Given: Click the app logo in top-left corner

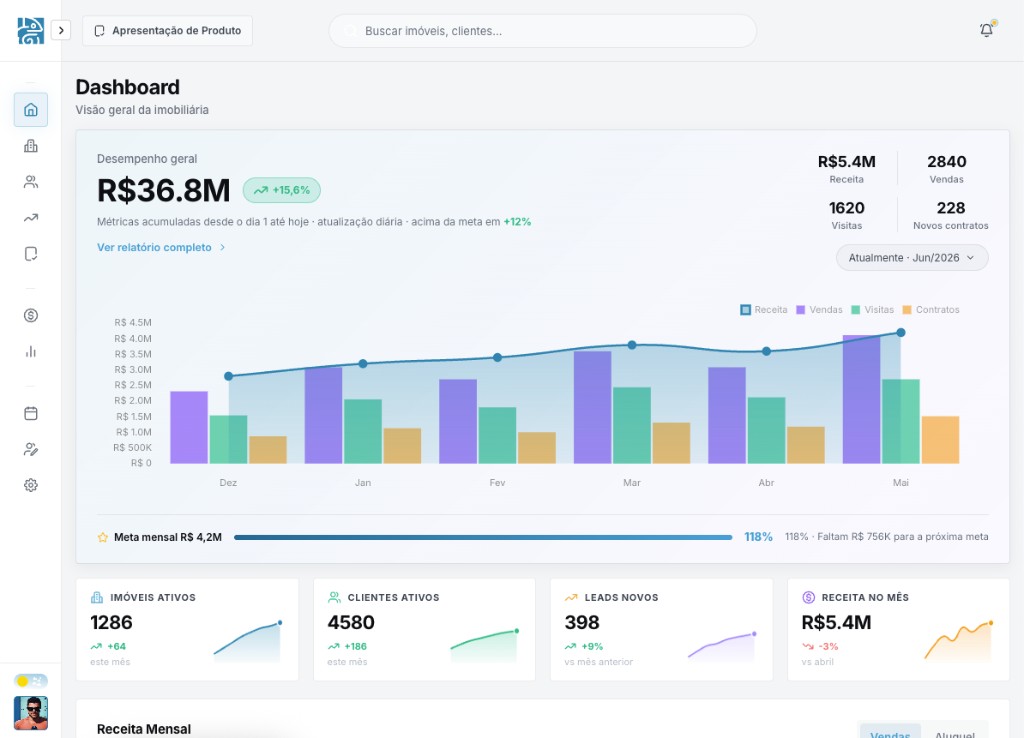Looking at the screenshot, I should coord(31,31).
